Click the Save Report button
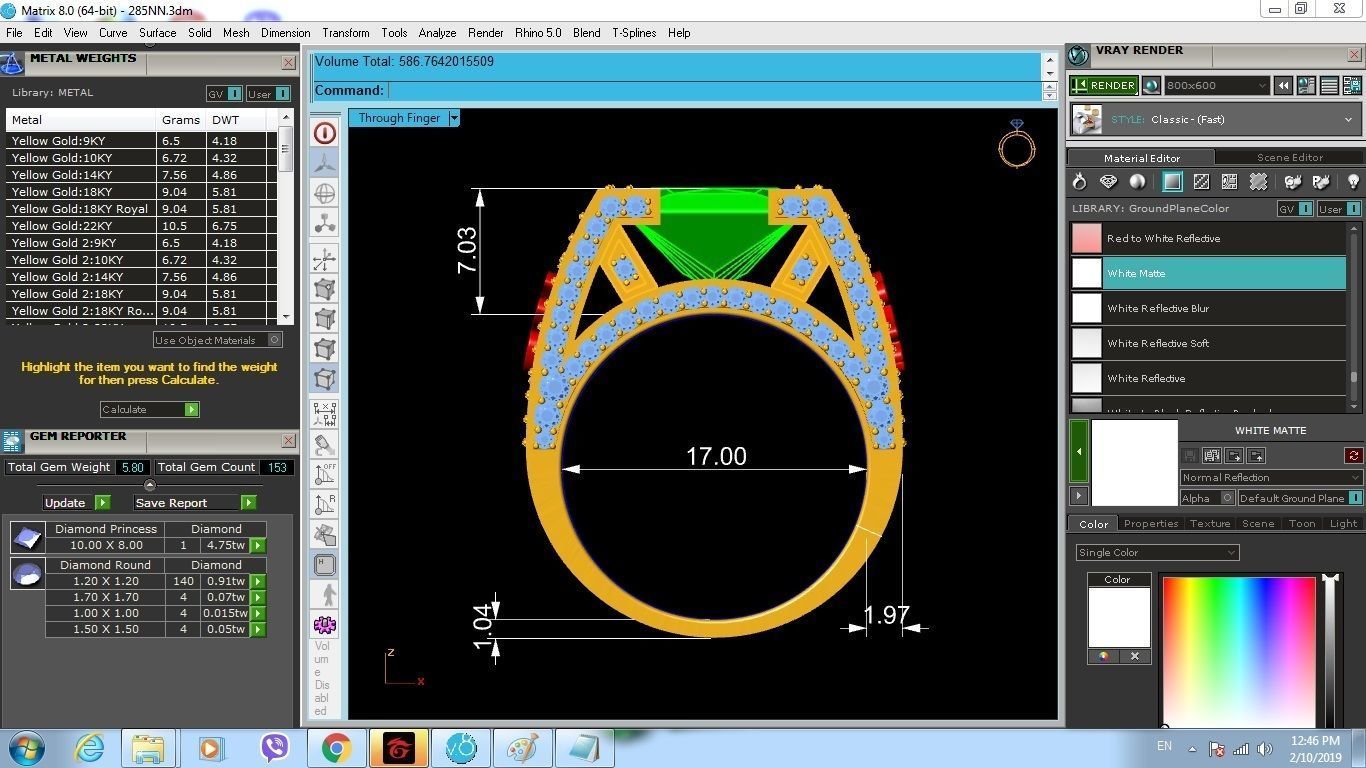Image resolution: width=1366 pixels, height=768 pixels. pyautogui.click(x=194, y=503)
